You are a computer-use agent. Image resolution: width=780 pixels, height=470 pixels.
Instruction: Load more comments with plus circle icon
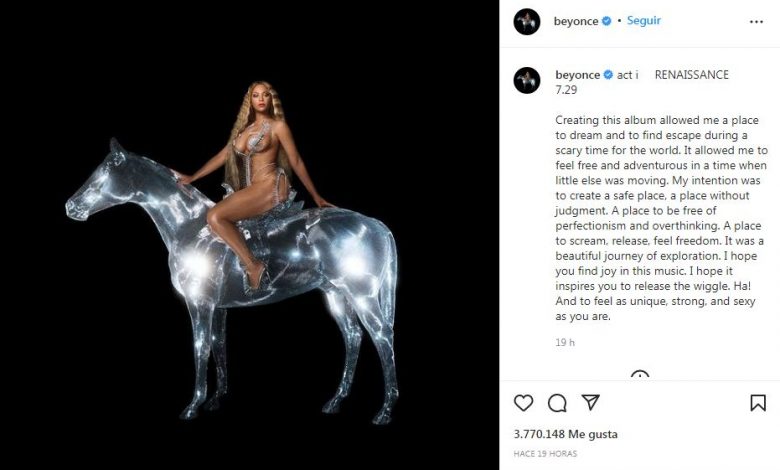(640, 375)
